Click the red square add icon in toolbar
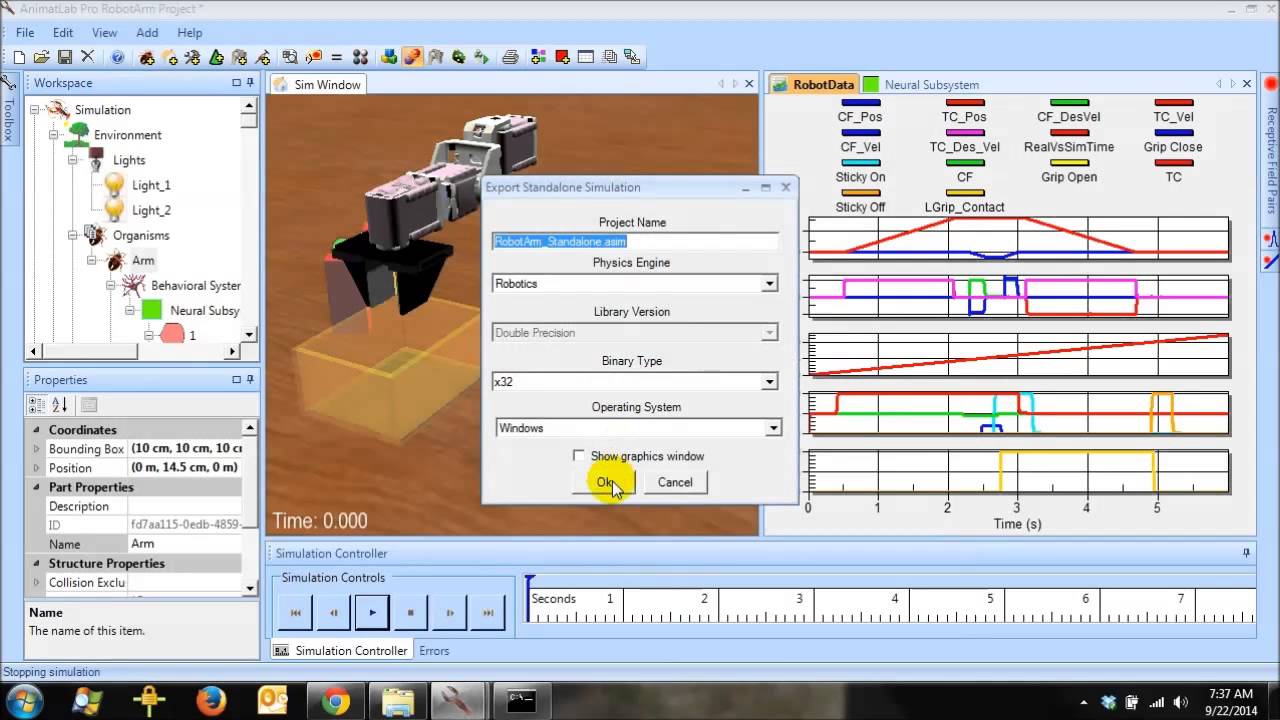The height and width of the screenshot is (720, 1280). point(563,58)
